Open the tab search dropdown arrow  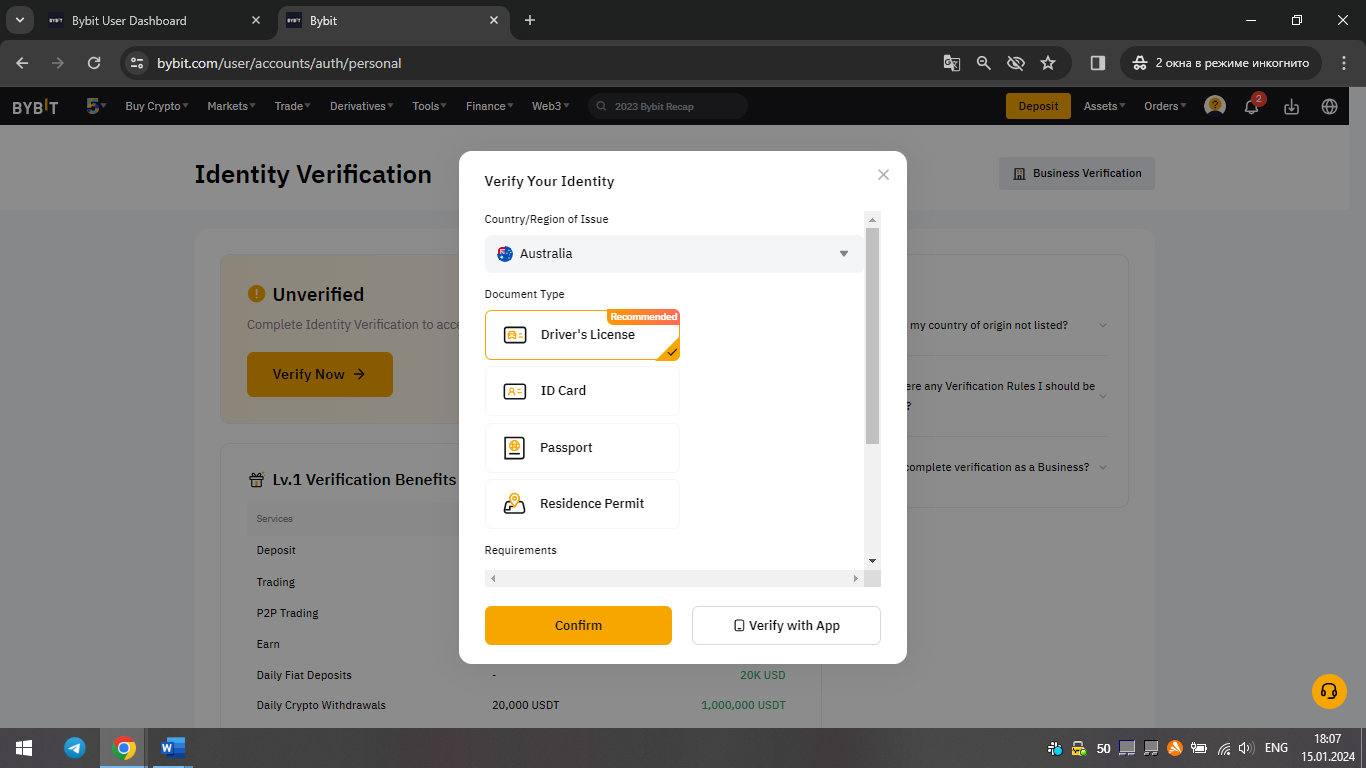pyautogui.click(x=19, y=21)
